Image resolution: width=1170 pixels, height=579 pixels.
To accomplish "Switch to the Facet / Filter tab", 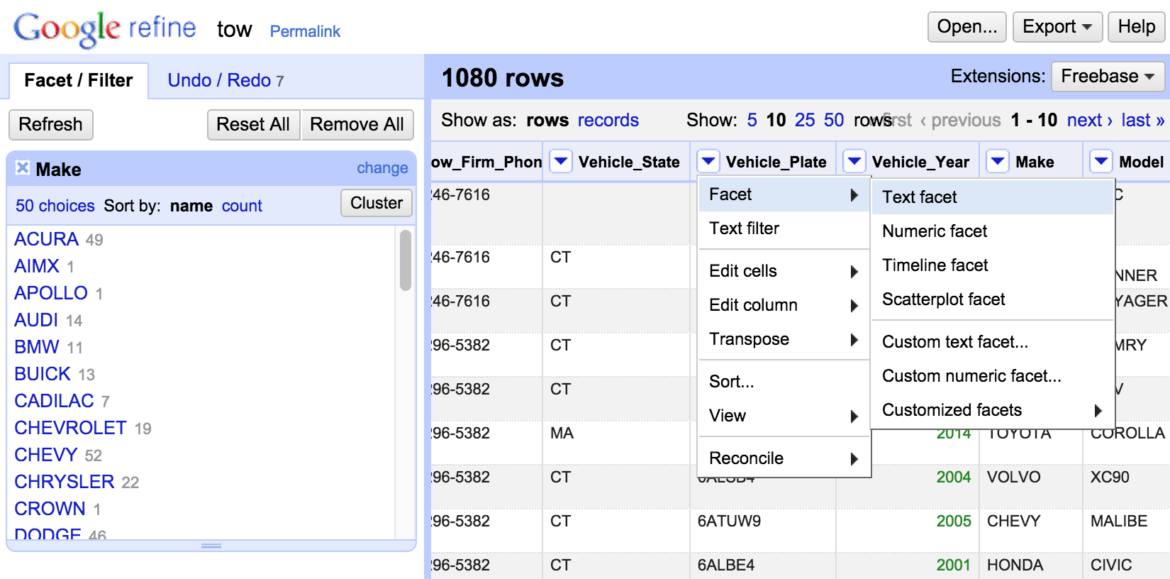I will click(78, 81).
